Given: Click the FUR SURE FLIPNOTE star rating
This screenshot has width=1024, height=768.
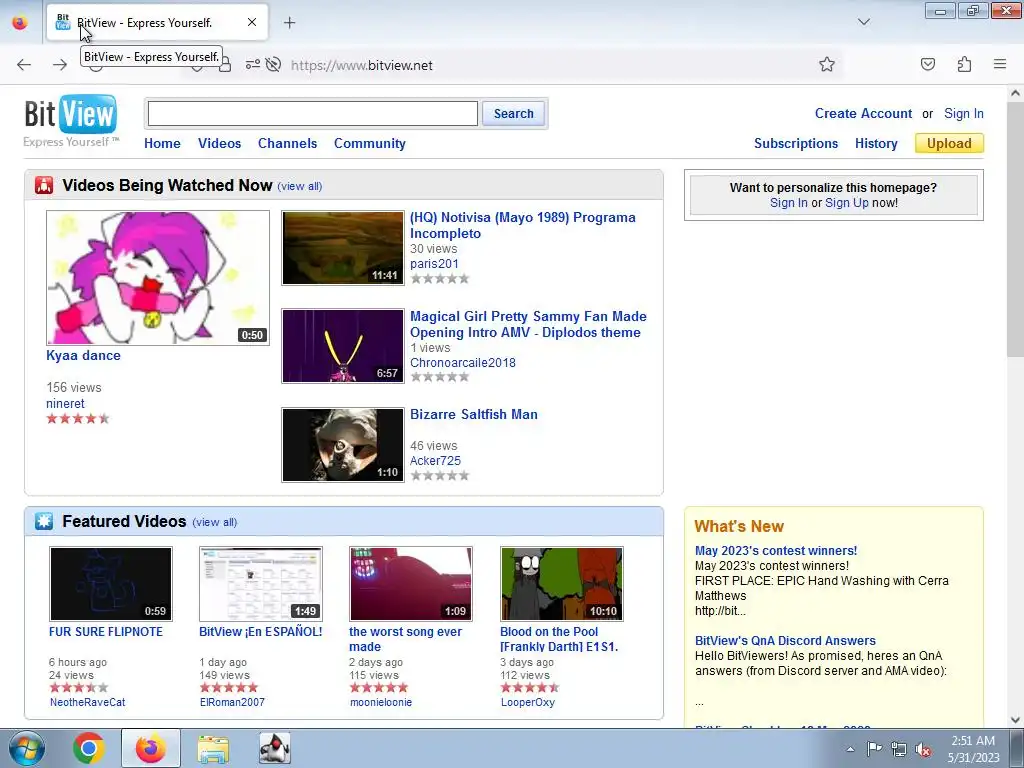Looking at the screenshot, I should (79, 688).
